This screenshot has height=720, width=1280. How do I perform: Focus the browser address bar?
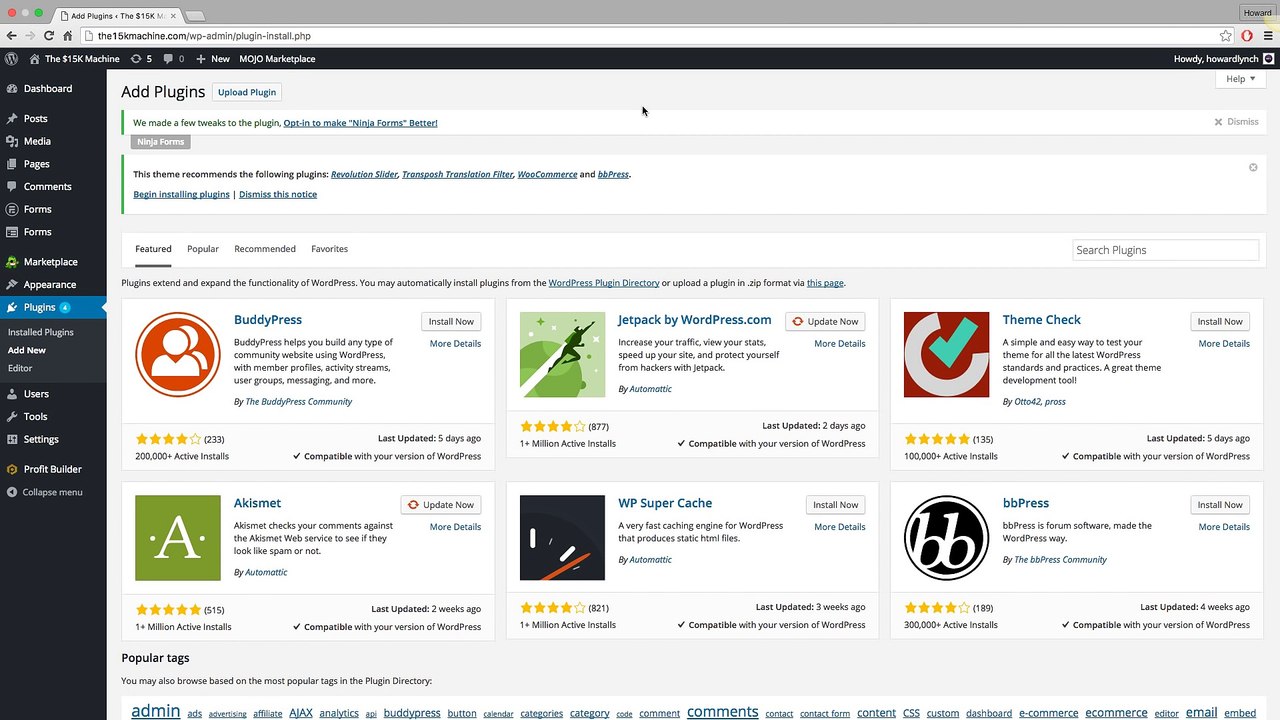click(x=650, y=36)
